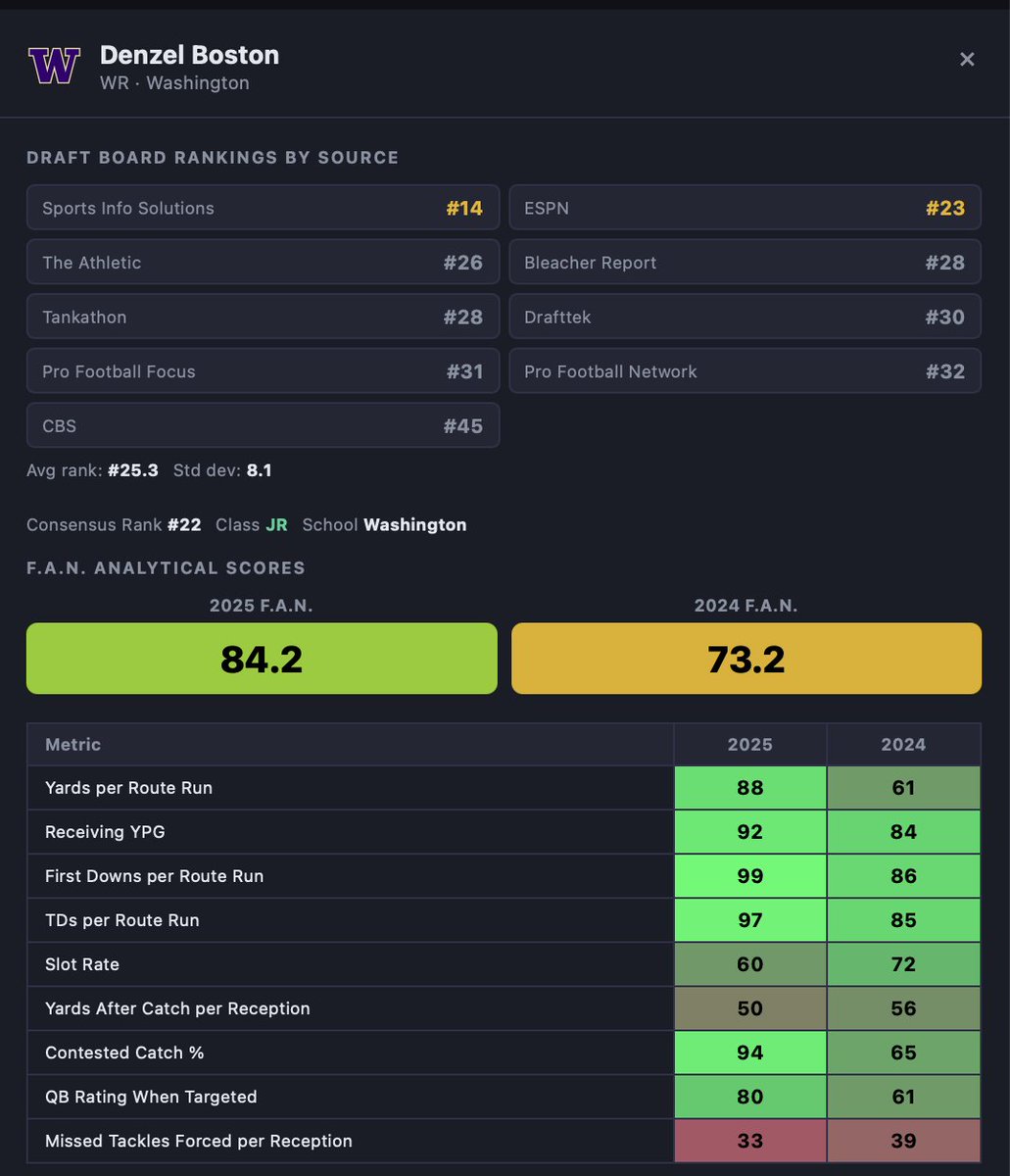Select the Contested Catch % label
The image size is (1010, 1176).
(124, 1053)
